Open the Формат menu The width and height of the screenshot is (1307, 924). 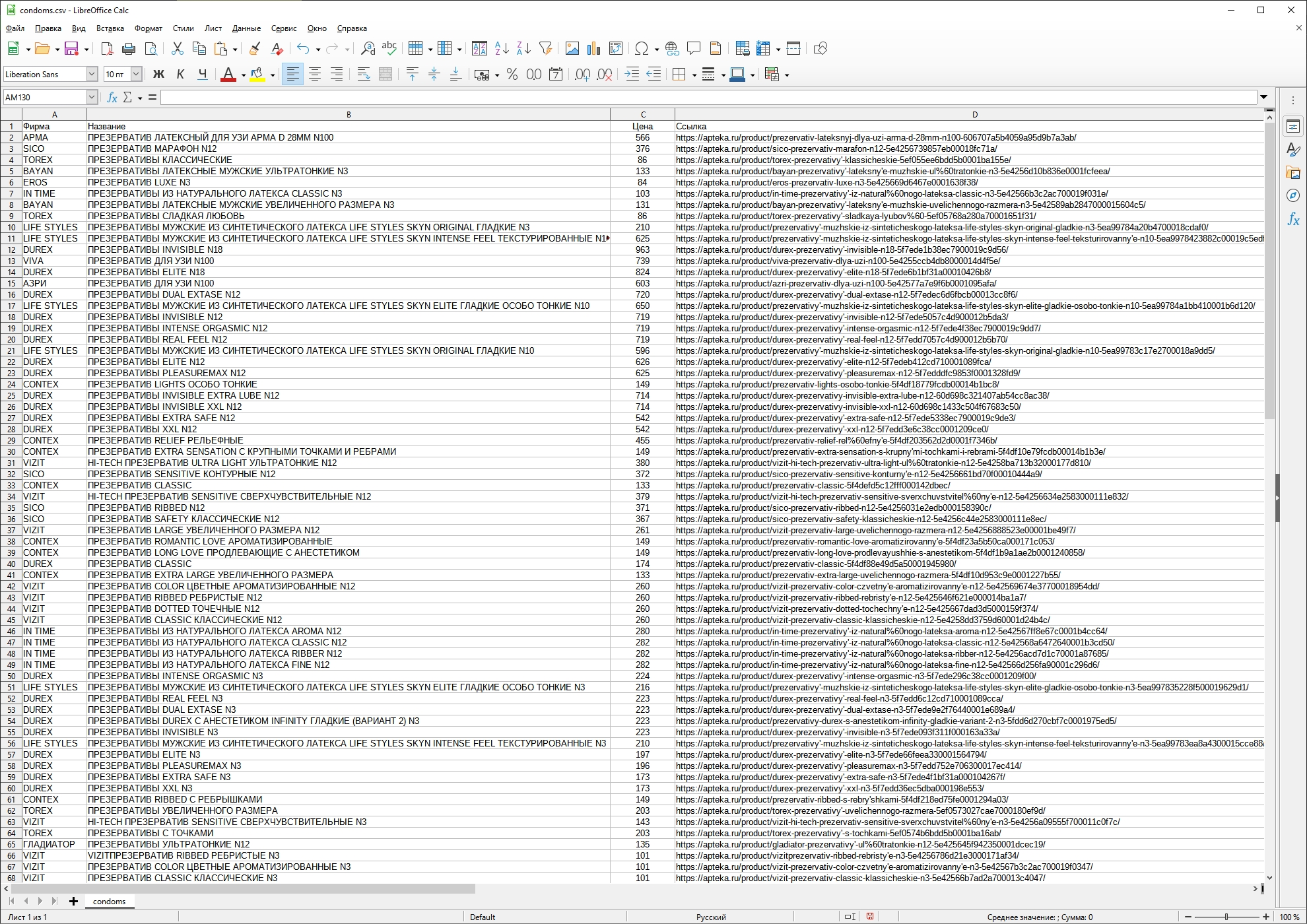[x=148, y=28]
